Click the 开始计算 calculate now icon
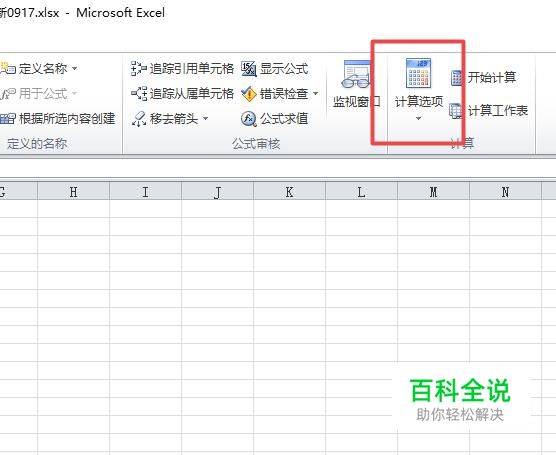Screen dimensions: 556x455 pyautogui.click(x=456, y=78)
